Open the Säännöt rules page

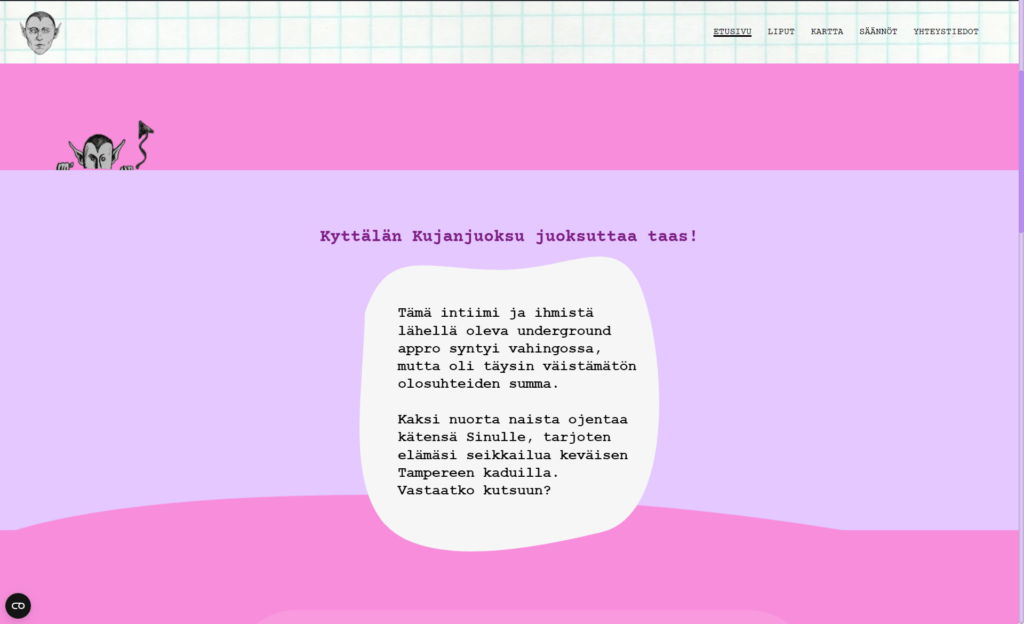tap(878, 31)
